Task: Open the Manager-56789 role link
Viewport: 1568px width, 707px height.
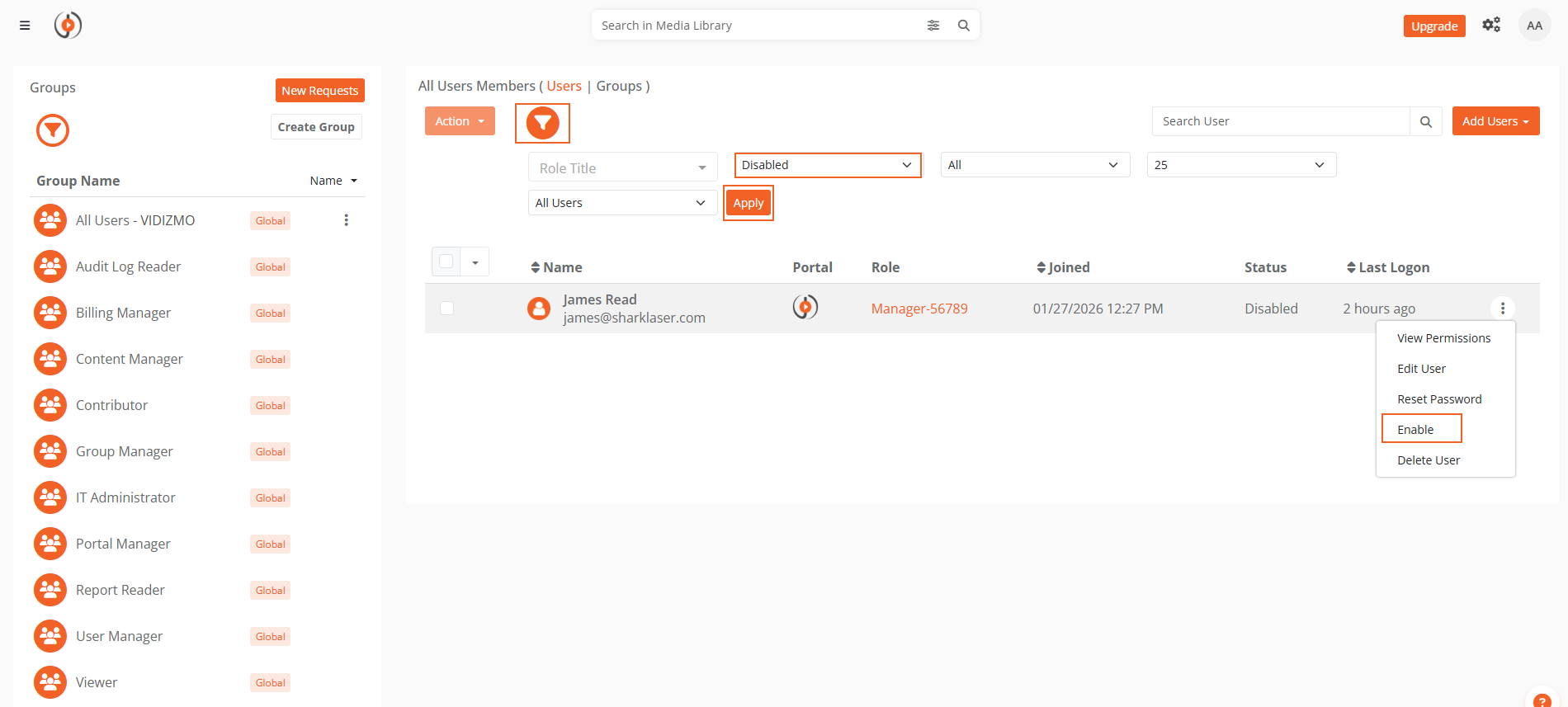Action: (919, 309)
